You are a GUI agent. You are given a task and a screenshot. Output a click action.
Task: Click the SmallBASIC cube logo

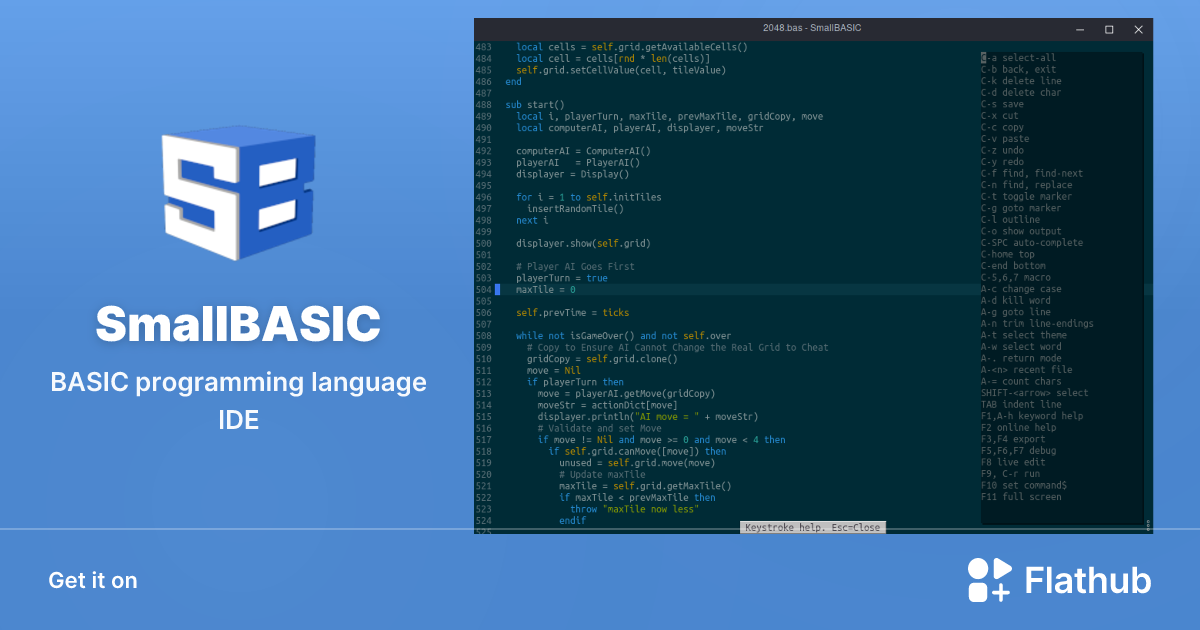click(237, 195)
